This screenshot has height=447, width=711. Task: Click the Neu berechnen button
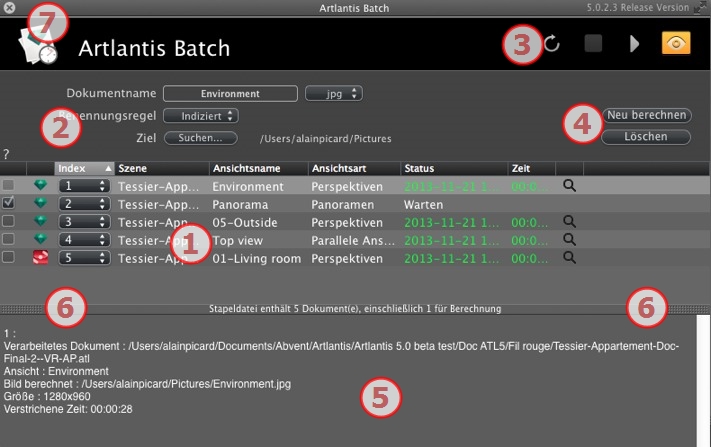pos(647,115)
